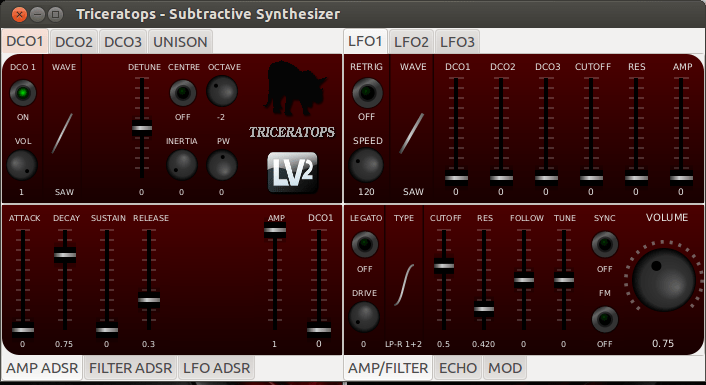Image resolution: width=706 pixels, height=385 pixels.
Task: Toggle the FM switch
Action: tap(605, 319)
